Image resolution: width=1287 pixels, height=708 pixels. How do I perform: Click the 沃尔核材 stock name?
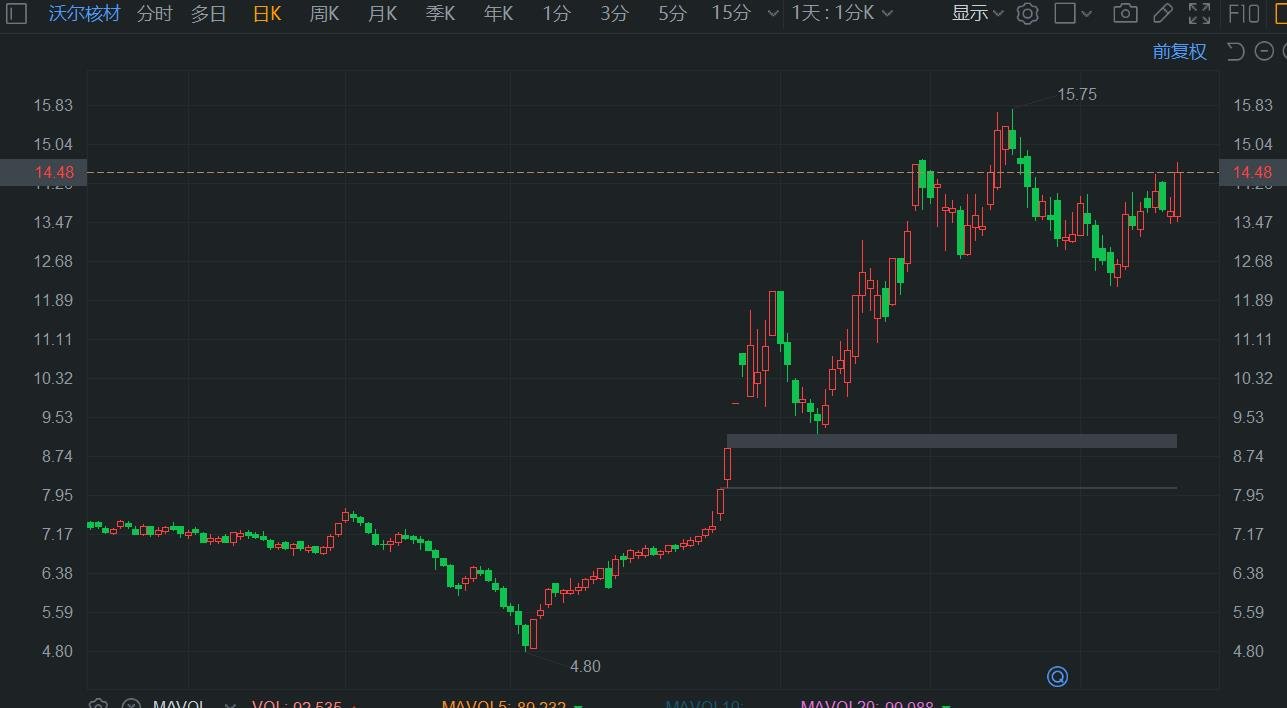click(84, 14)
